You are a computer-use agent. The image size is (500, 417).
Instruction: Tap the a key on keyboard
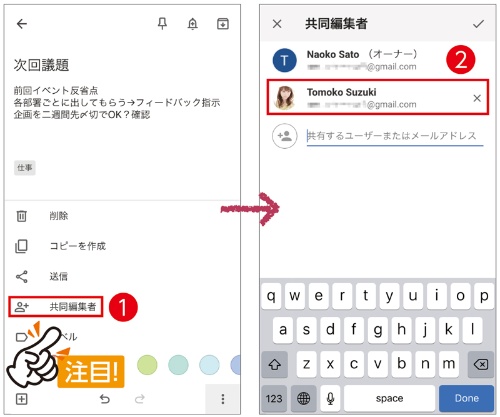click(283, 330)
